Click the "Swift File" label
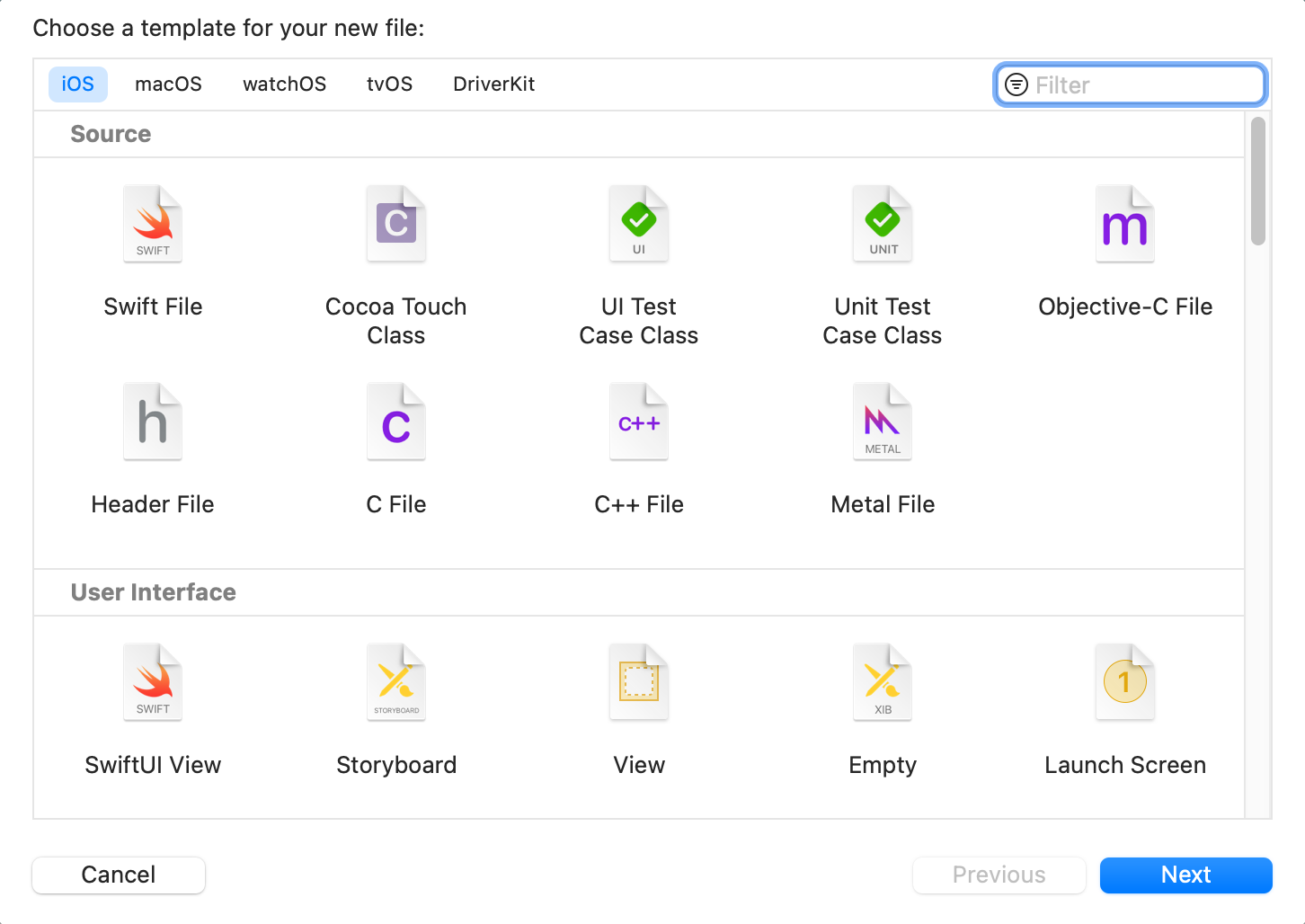 pyautogui.click(x=153, y=307)
